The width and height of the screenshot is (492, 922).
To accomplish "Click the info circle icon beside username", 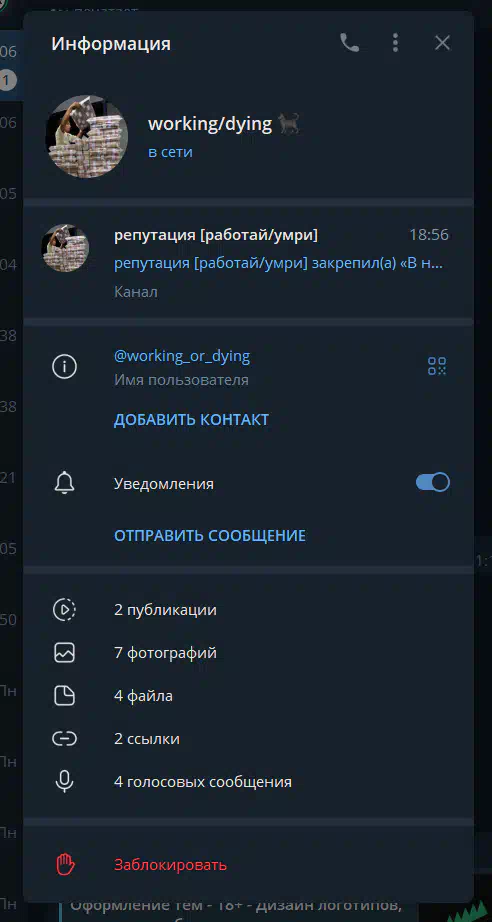I will [65, 367].
